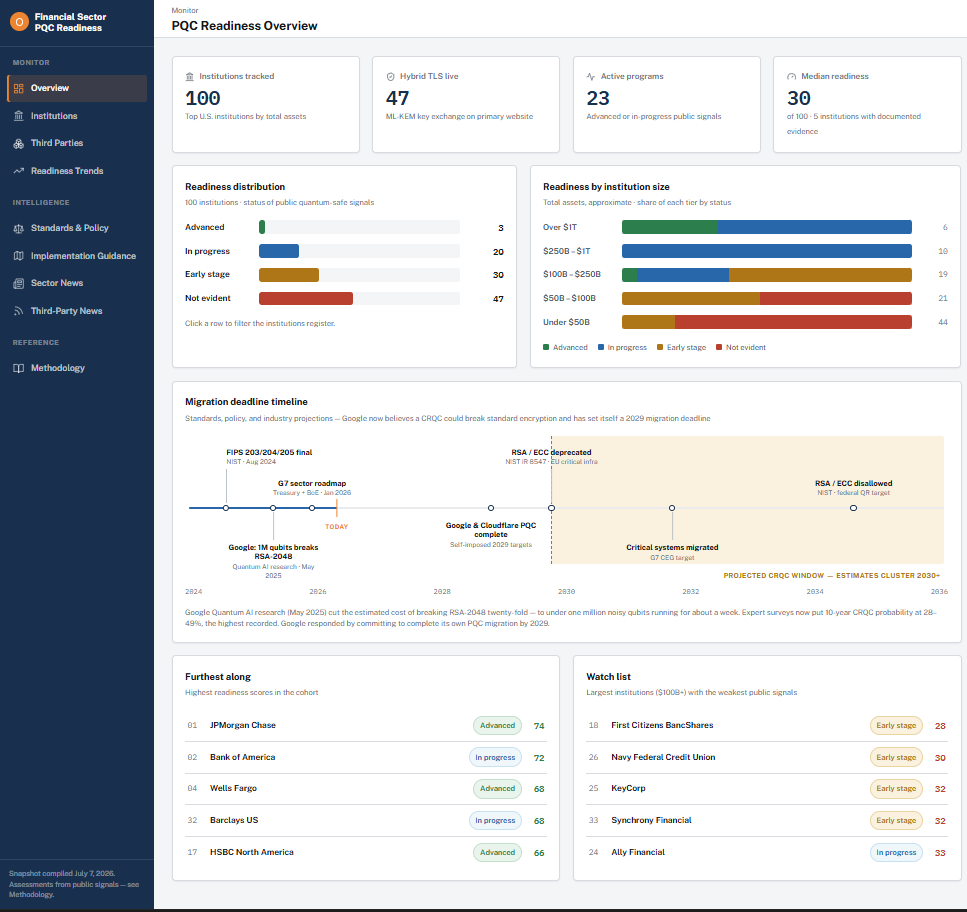Click the bank icon on Institutions tracked card
The width and height of the screenshot is (967, 912).
[x=189, y=76]
